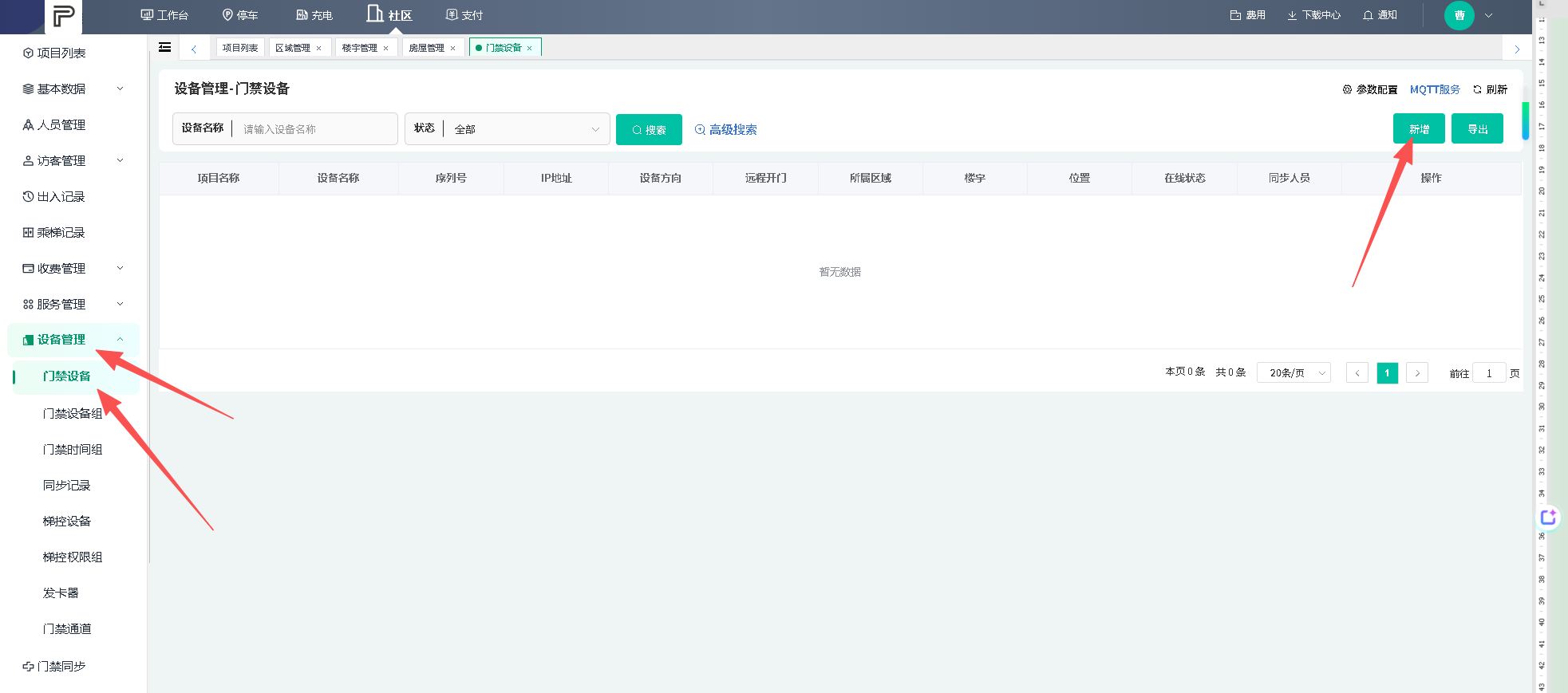Open the 下载中心 download center
Image resolution: width=1568 pixels, height=693 pixels.
tap(1313, 15)
